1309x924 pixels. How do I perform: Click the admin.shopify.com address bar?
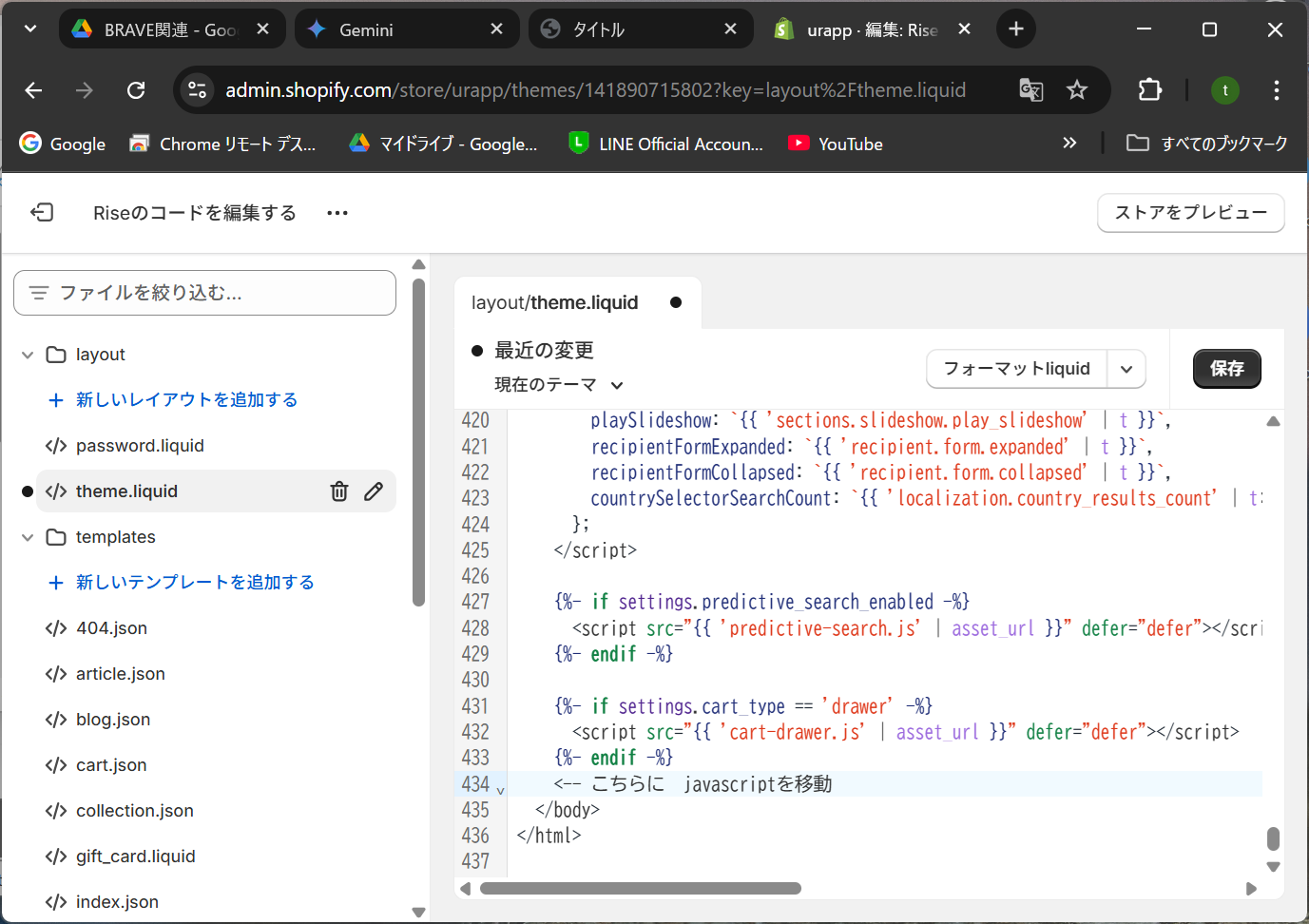pyautogui.click(x=596, y=90)
